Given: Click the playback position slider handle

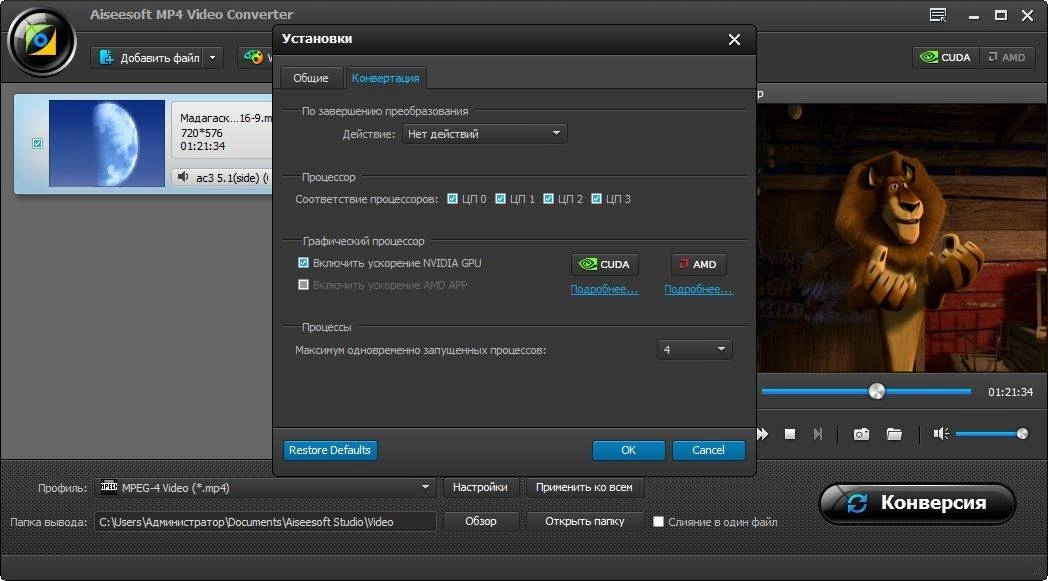Looking at the screenshot, I should [876, 391].
